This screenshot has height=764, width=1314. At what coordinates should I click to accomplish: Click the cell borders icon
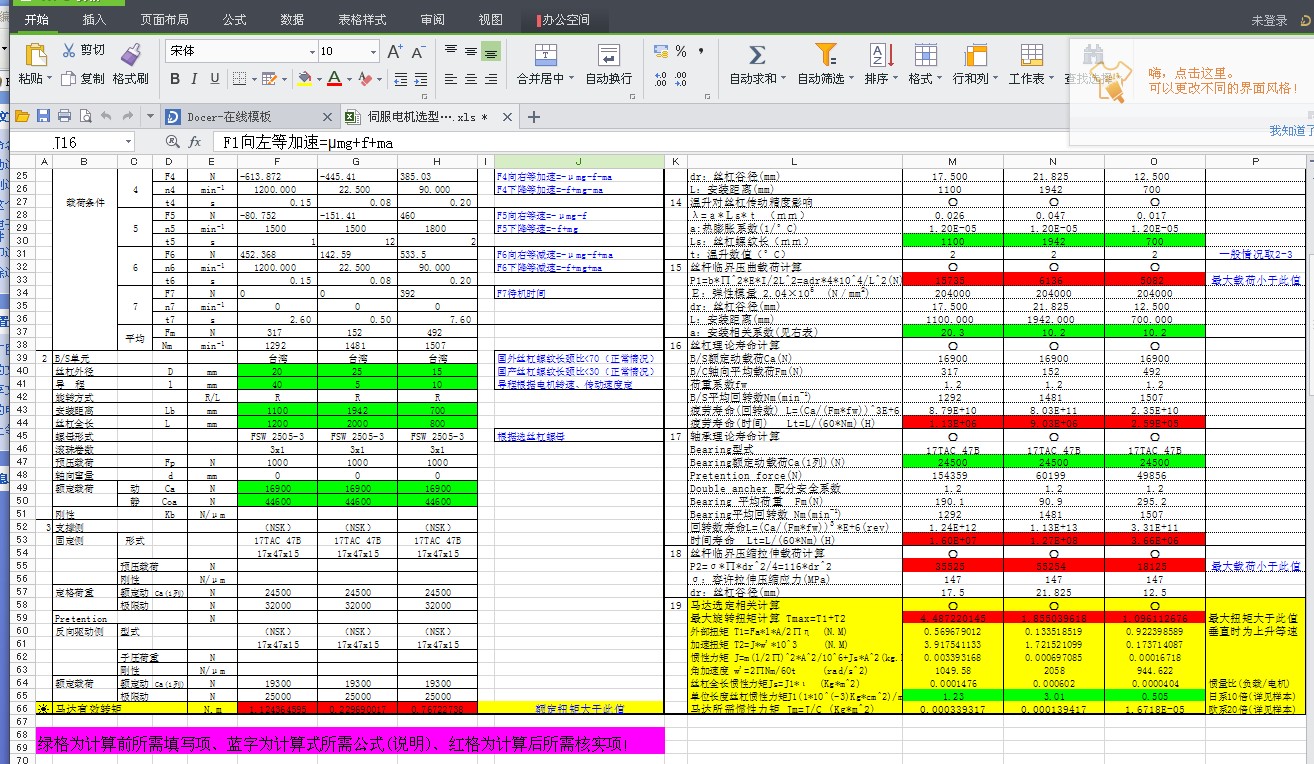coord(239,79)
